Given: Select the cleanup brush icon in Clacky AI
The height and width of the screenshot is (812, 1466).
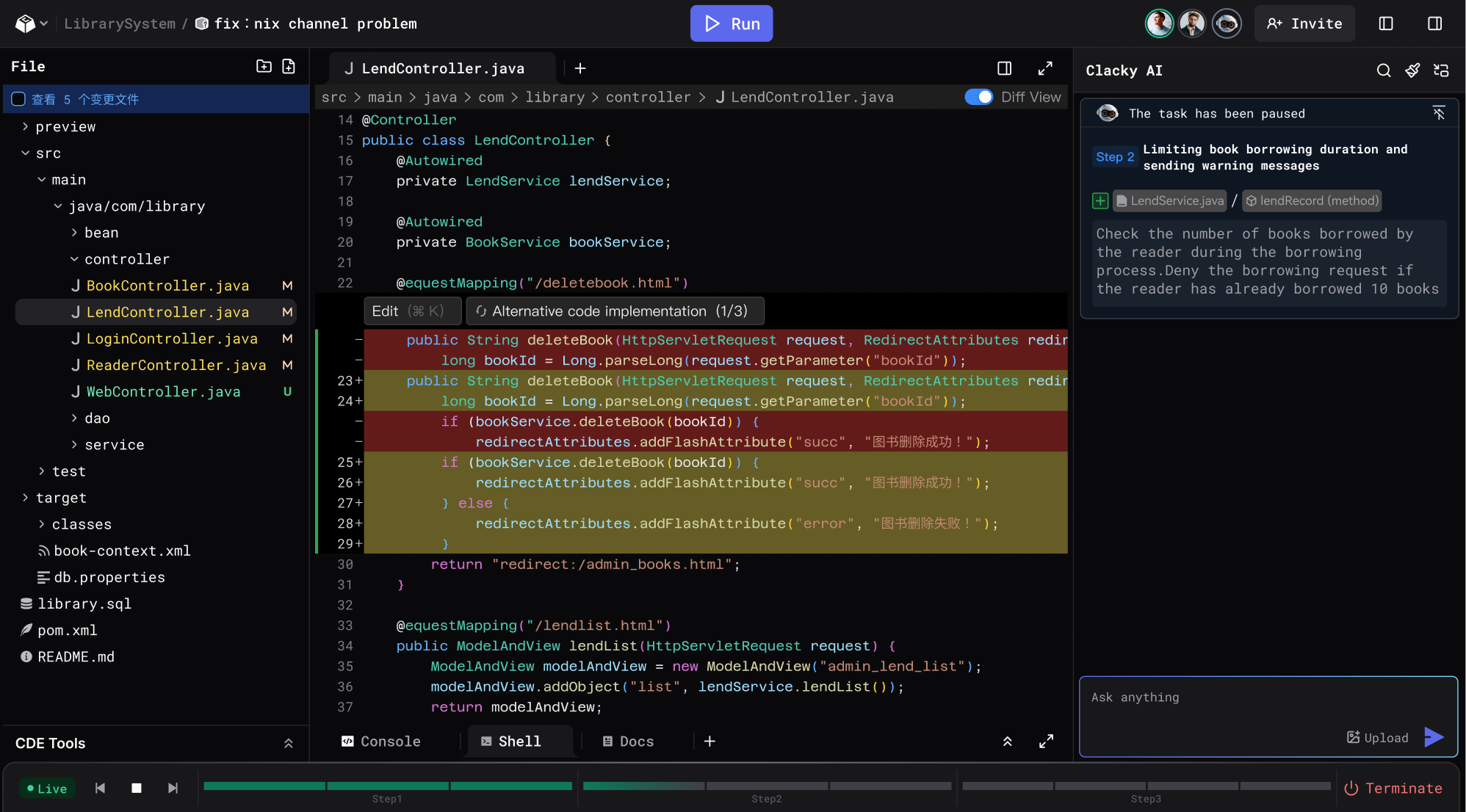Looking at the screenshot, I should click(1412, 70).
